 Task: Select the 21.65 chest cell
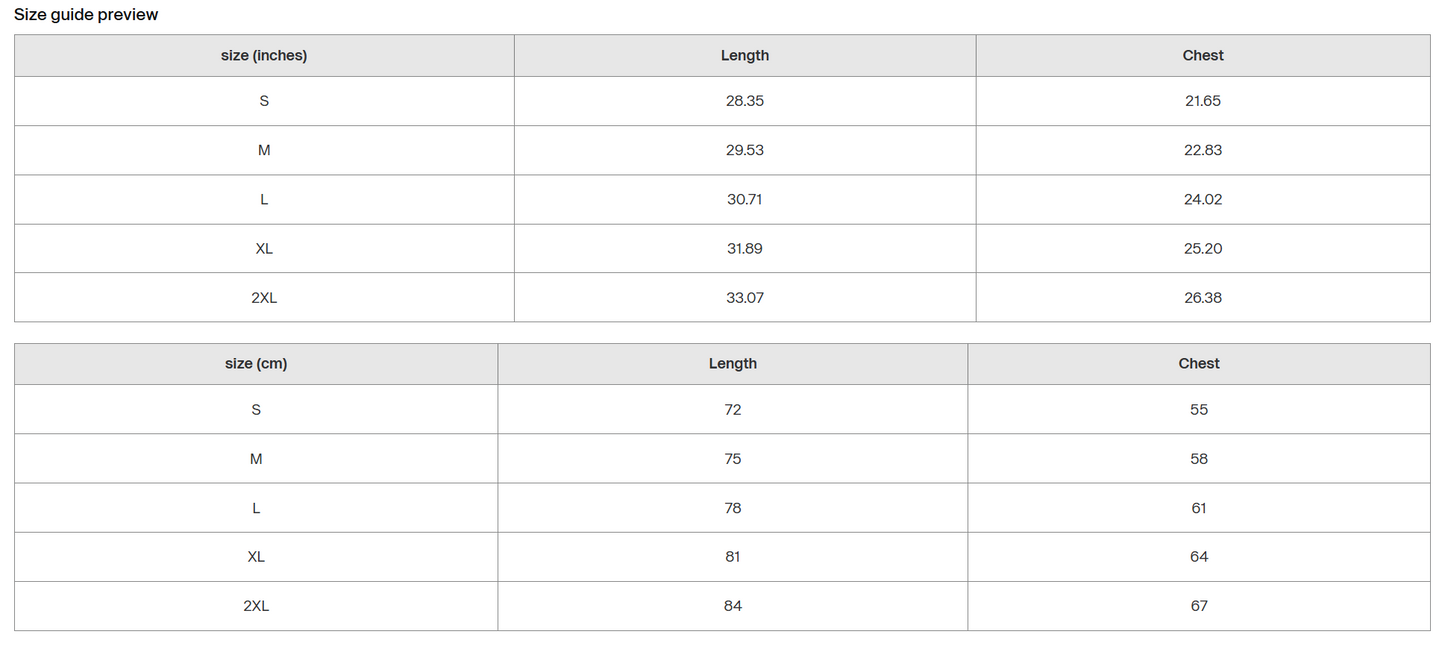1203,101
